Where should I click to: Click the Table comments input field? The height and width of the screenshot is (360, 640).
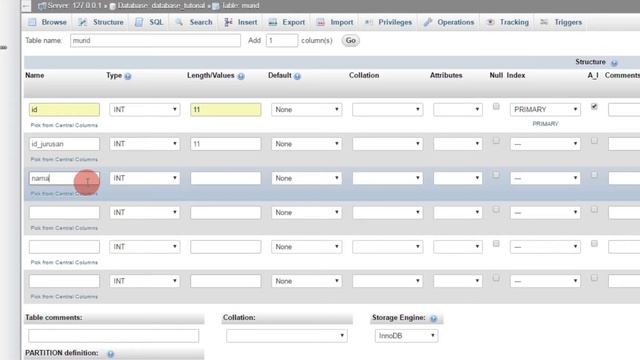click(113, 336)
